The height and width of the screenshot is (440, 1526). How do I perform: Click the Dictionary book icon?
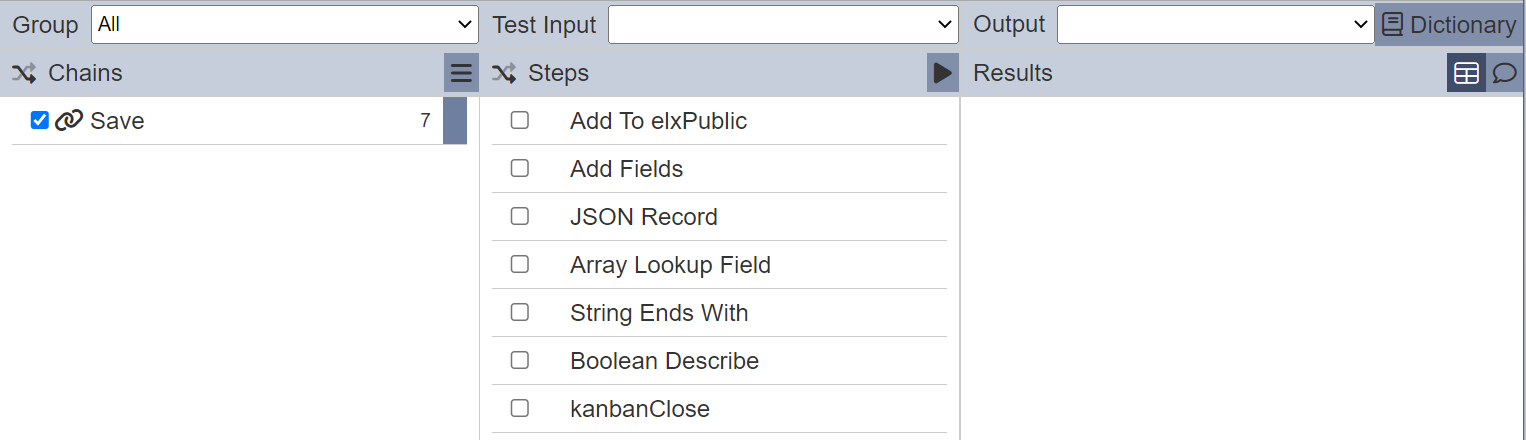pyautogui.click(x=1392, y=25)
